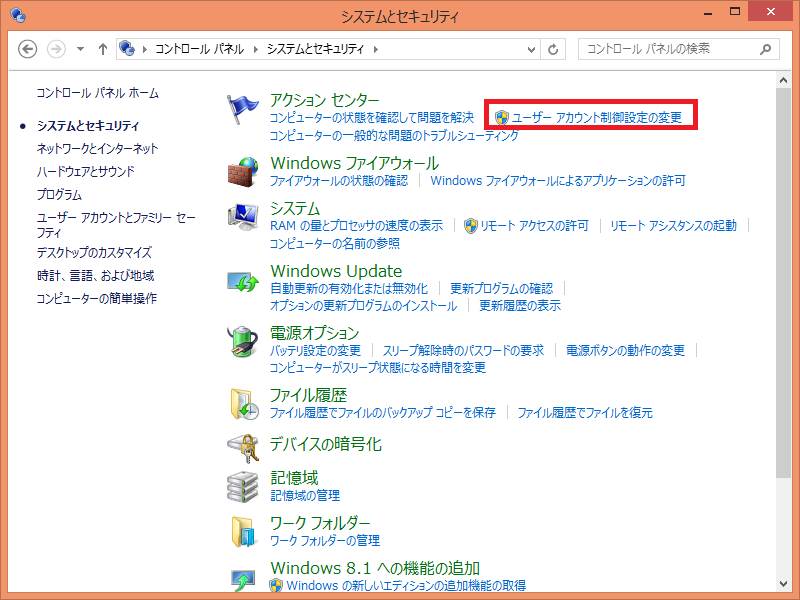
Task: Select システムとセキュリティ in the breadcrumb
Action: (315, 49)
